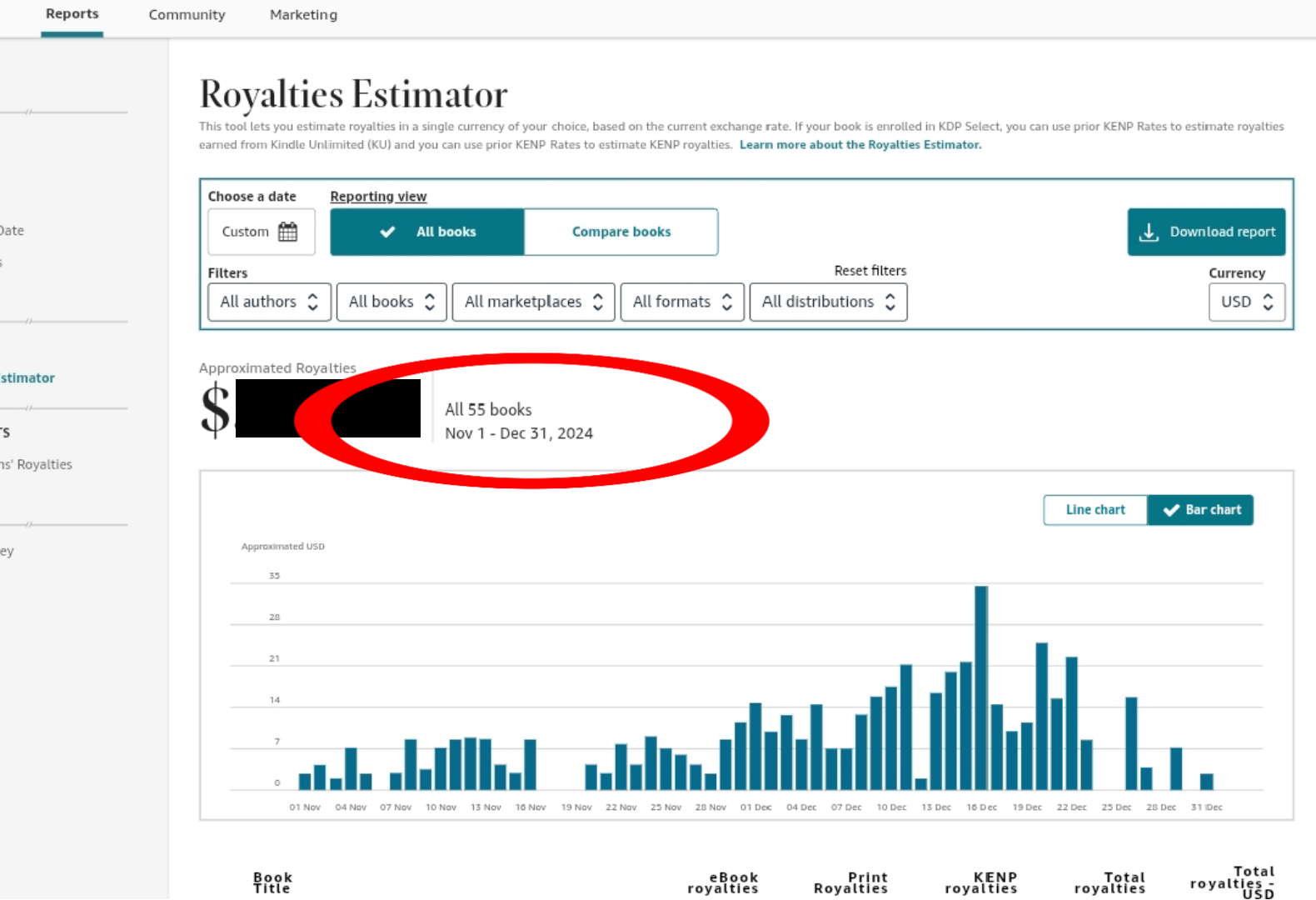
Task: Click the checkmark icon on All books
Action: [387, 232]
